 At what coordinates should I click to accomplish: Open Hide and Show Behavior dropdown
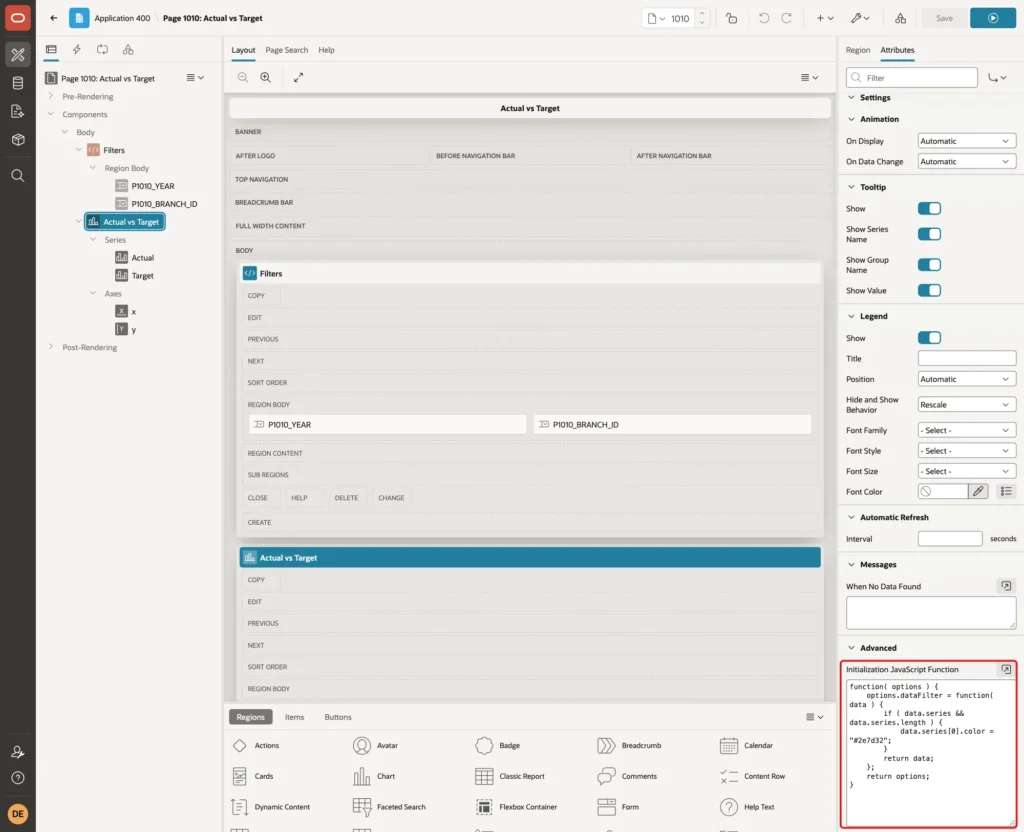(967, 404)
